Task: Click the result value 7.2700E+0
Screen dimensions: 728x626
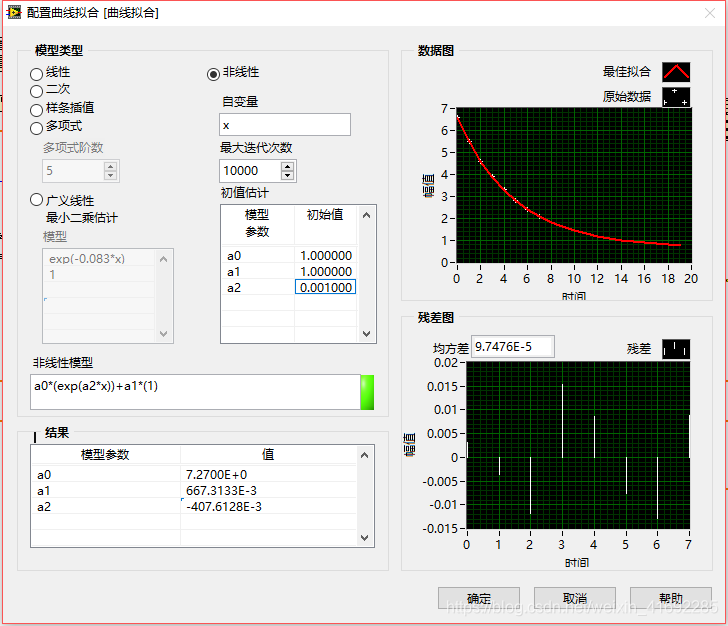Action: tap(216, 475)
